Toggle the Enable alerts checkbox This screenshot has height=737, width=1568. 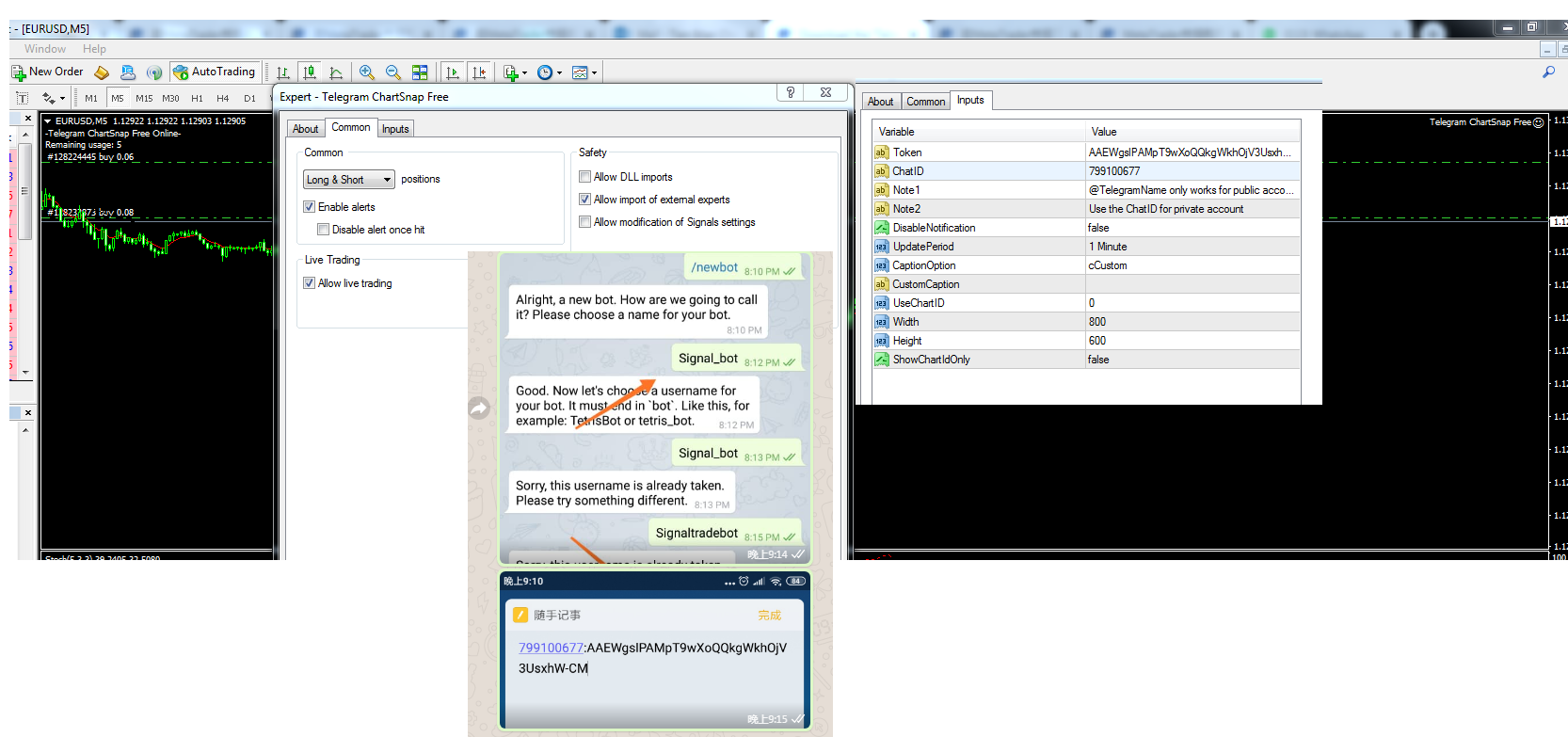pyautogui.click(x=309, y=207)
